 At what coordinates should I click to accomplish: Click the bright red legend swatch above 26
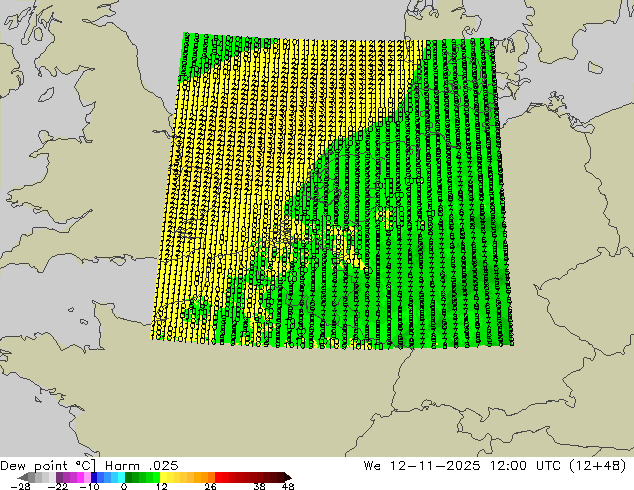[218, 477]
